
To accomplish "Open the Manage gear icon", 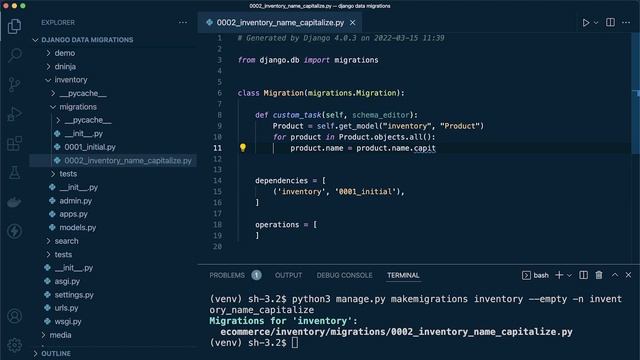I will coord(14,345).
